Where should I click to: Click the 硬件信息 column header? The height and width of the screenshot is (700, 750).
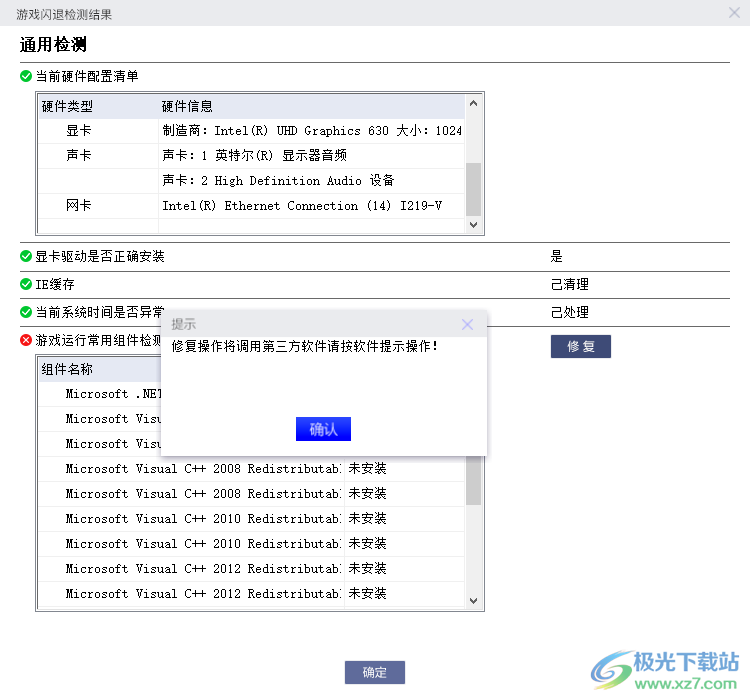(187, 106)
